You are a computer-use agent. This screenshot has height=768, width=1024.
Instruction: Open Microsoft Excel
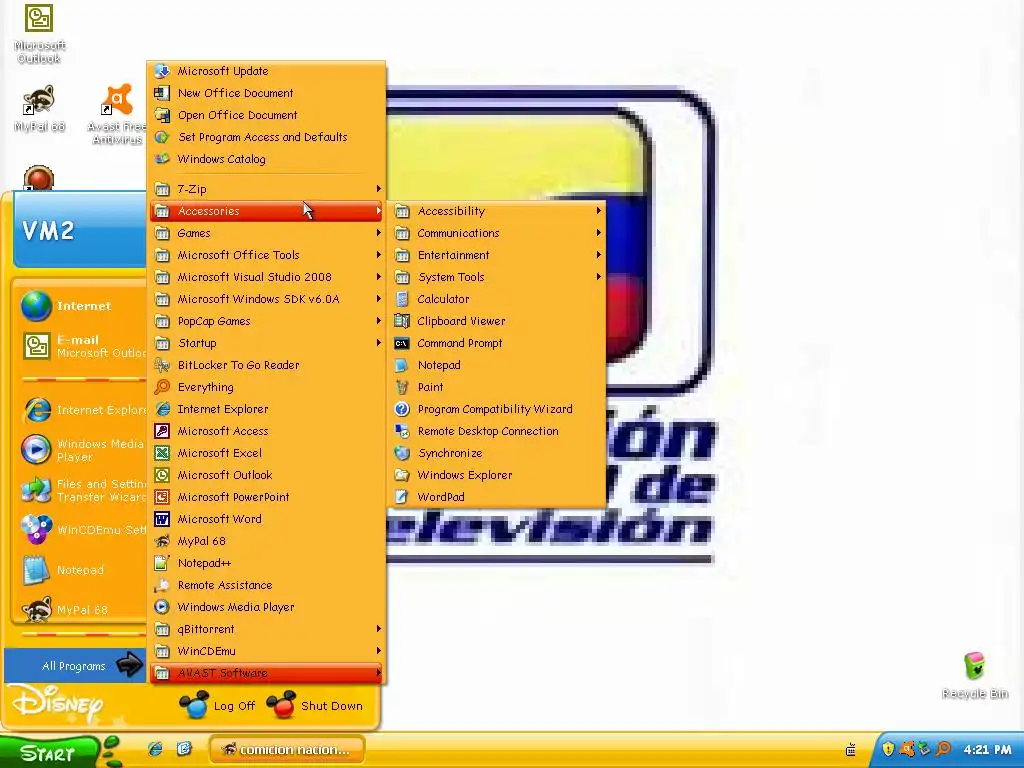point(266,453)
